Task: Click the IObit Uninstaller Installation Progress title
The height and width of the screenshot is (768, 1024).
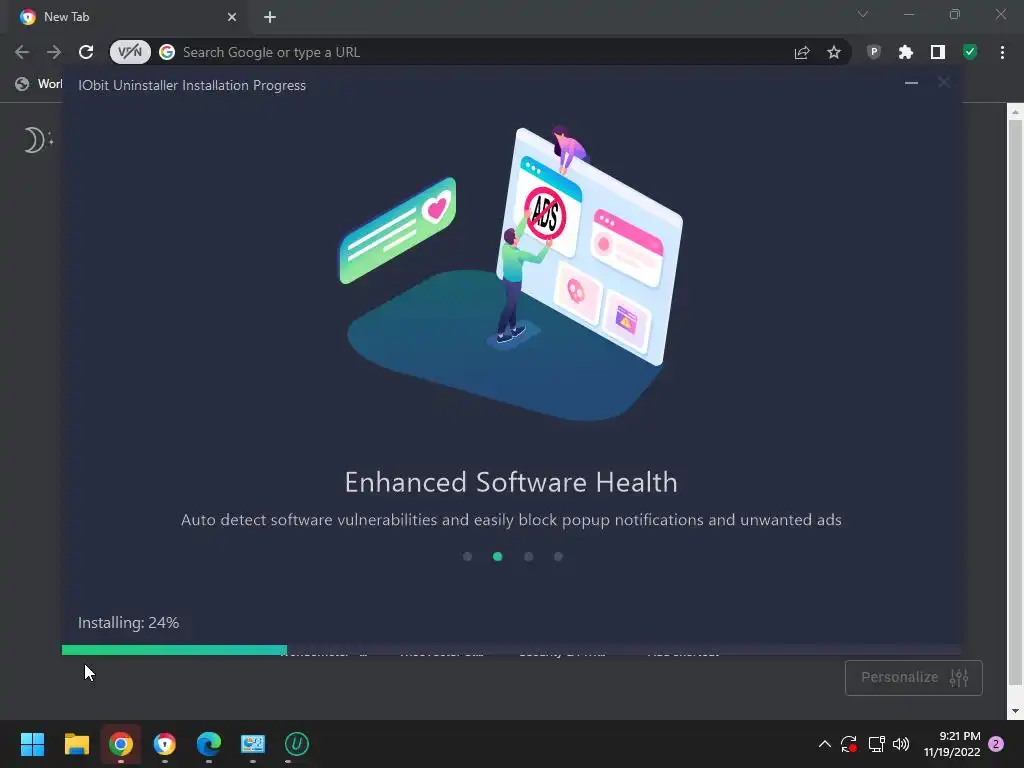Action: coord(192,86)
